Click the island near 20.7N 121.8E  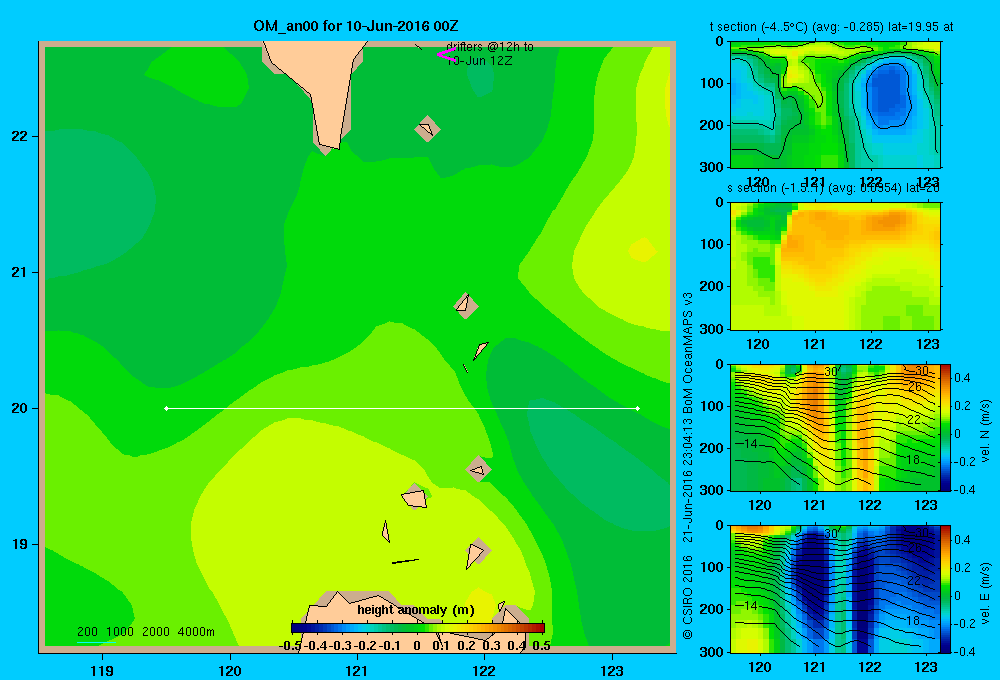466,306
